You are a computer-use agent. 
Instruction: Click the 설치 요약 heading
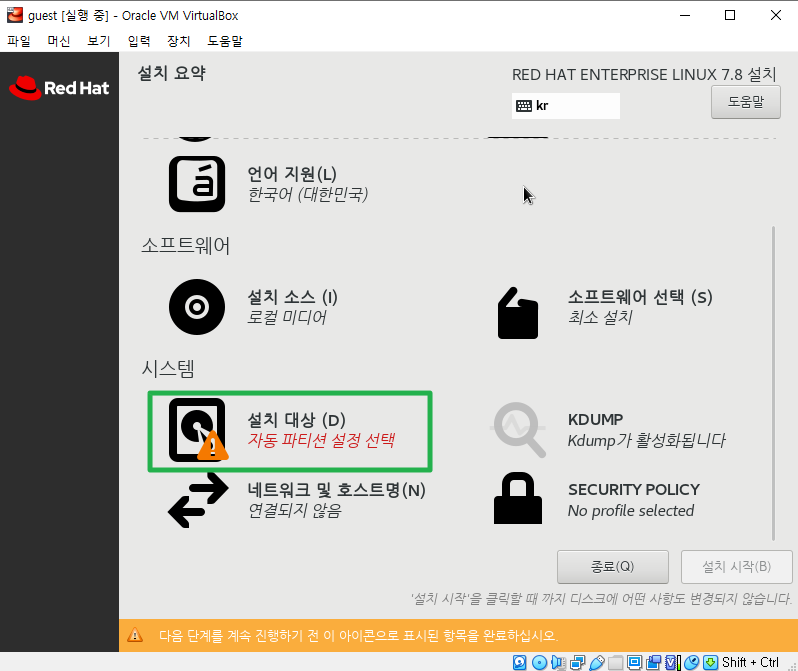[172, 73]
